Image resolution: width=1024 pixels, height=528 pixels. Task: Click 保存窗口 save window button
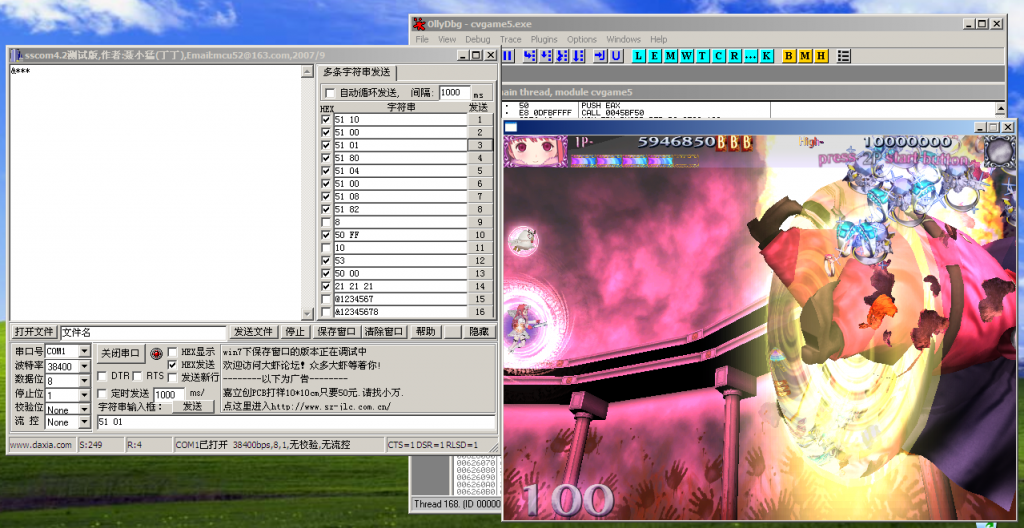coord(337,332)
